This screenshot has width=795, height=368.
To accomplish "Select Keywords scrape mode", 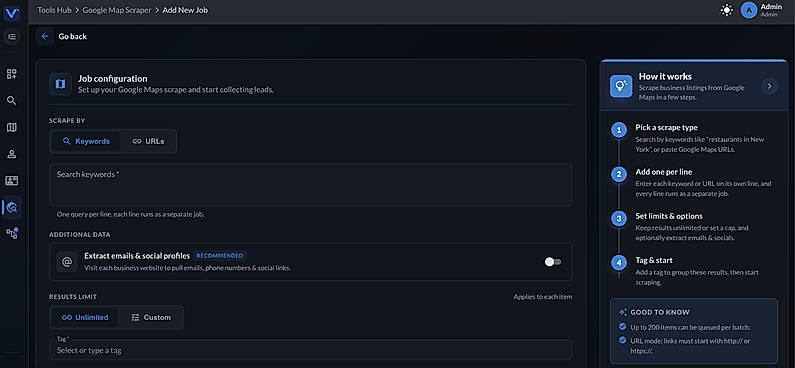I will tap(86, 141).
